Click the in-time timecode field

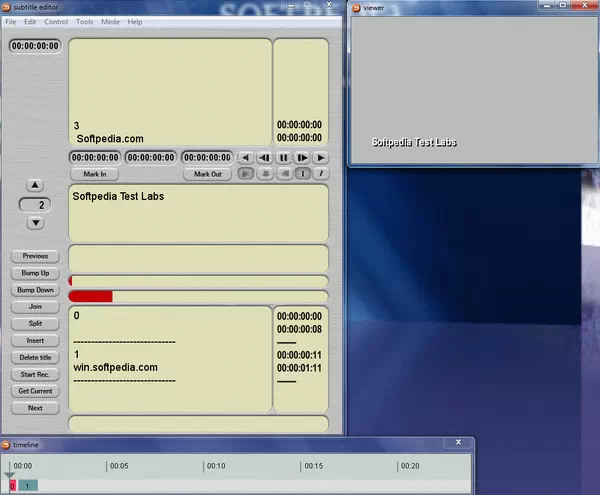[95, 158]
